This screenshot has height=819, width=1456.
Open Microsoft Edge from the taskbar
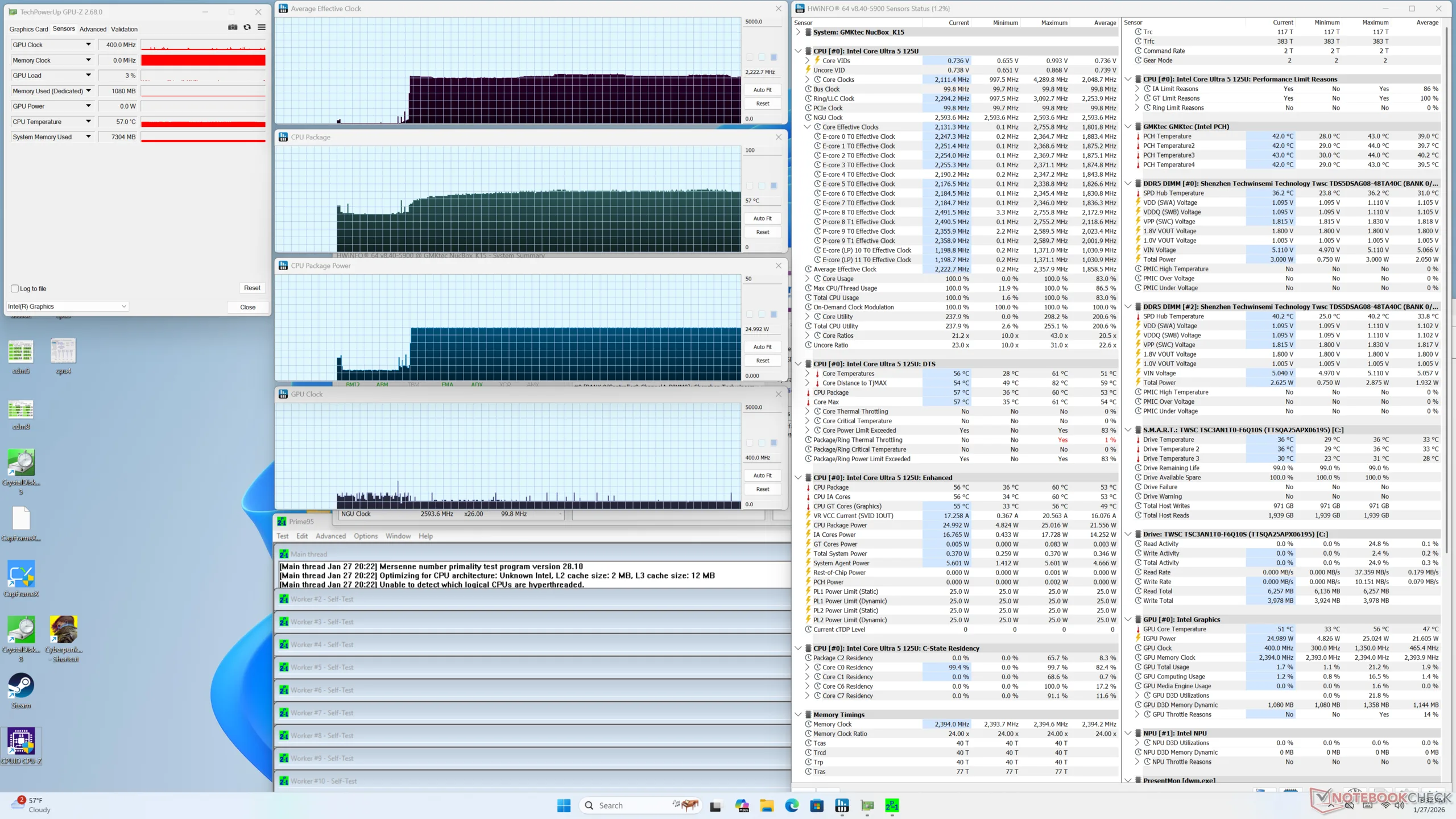click(x=792, y=805)
